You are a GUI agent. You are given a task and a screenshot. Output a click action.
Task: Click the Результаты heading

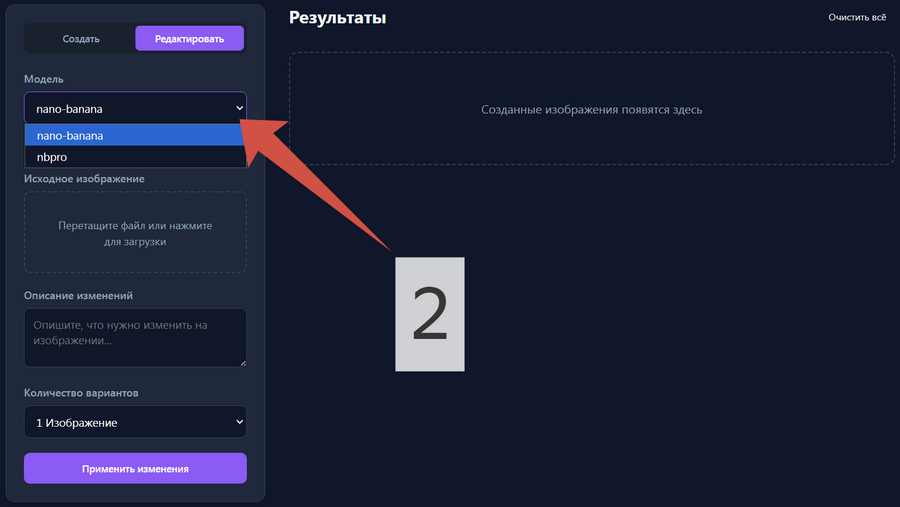[x=337, y=18]
